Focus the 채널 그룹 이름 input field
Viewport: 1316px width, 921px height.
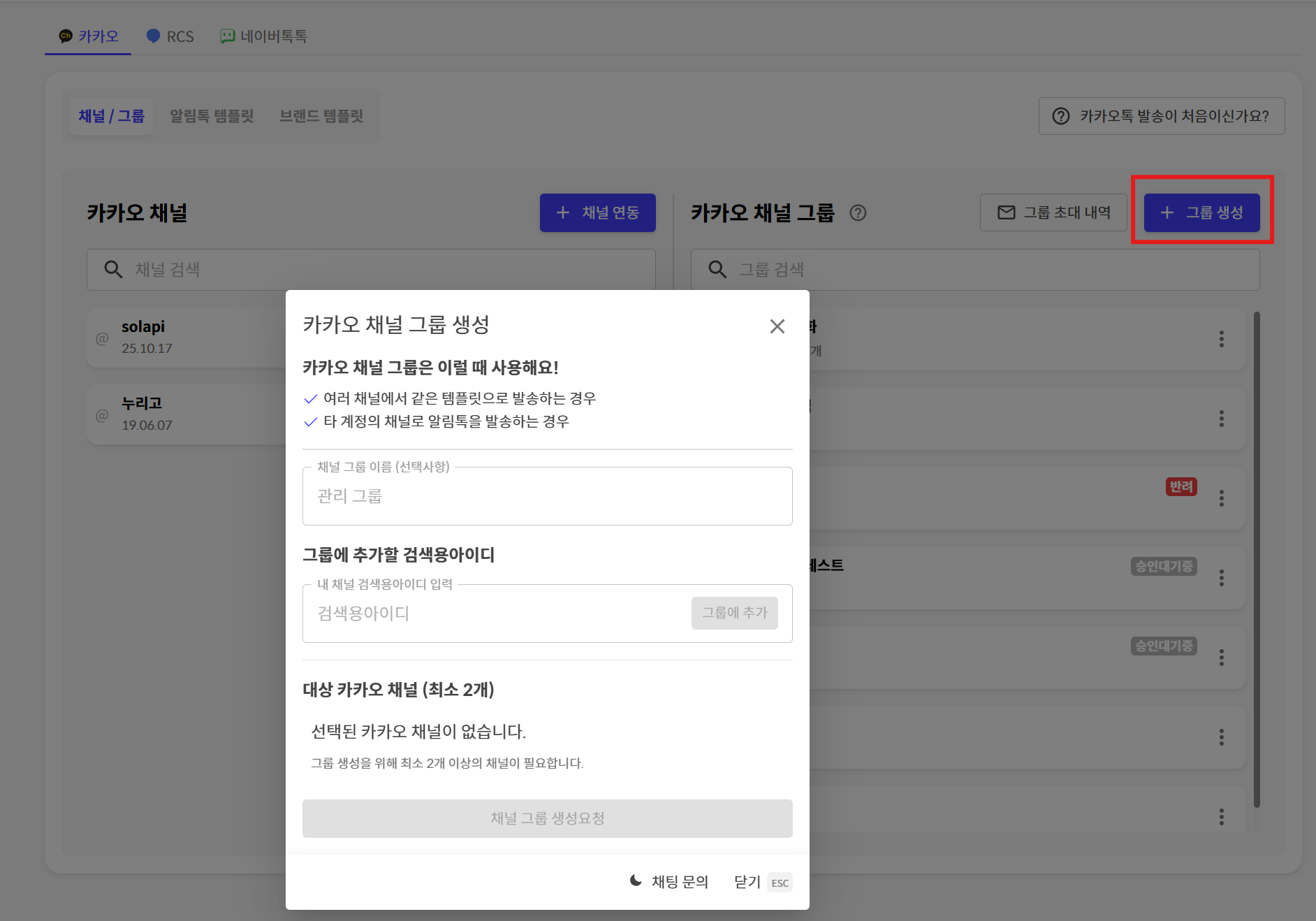pos(547,496)
